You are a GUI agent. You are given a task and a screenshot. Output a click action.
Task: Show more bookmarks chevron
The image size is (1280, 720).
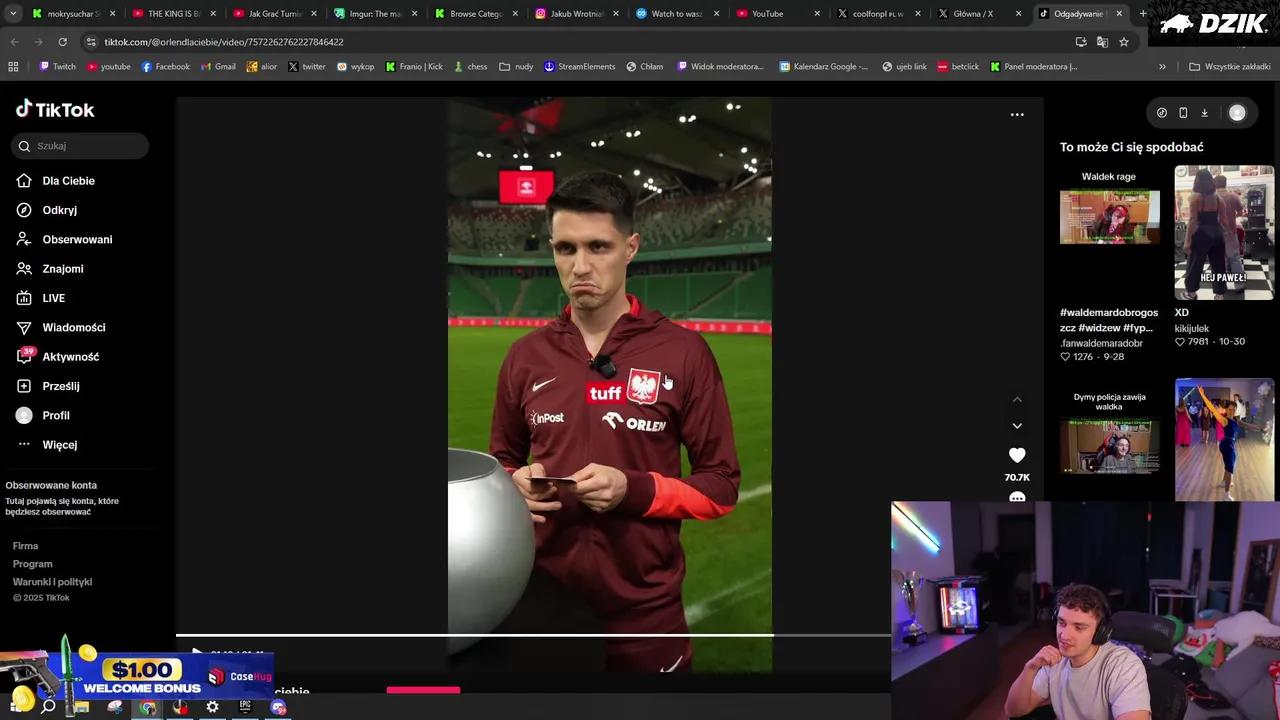(x=1162, y=67)
